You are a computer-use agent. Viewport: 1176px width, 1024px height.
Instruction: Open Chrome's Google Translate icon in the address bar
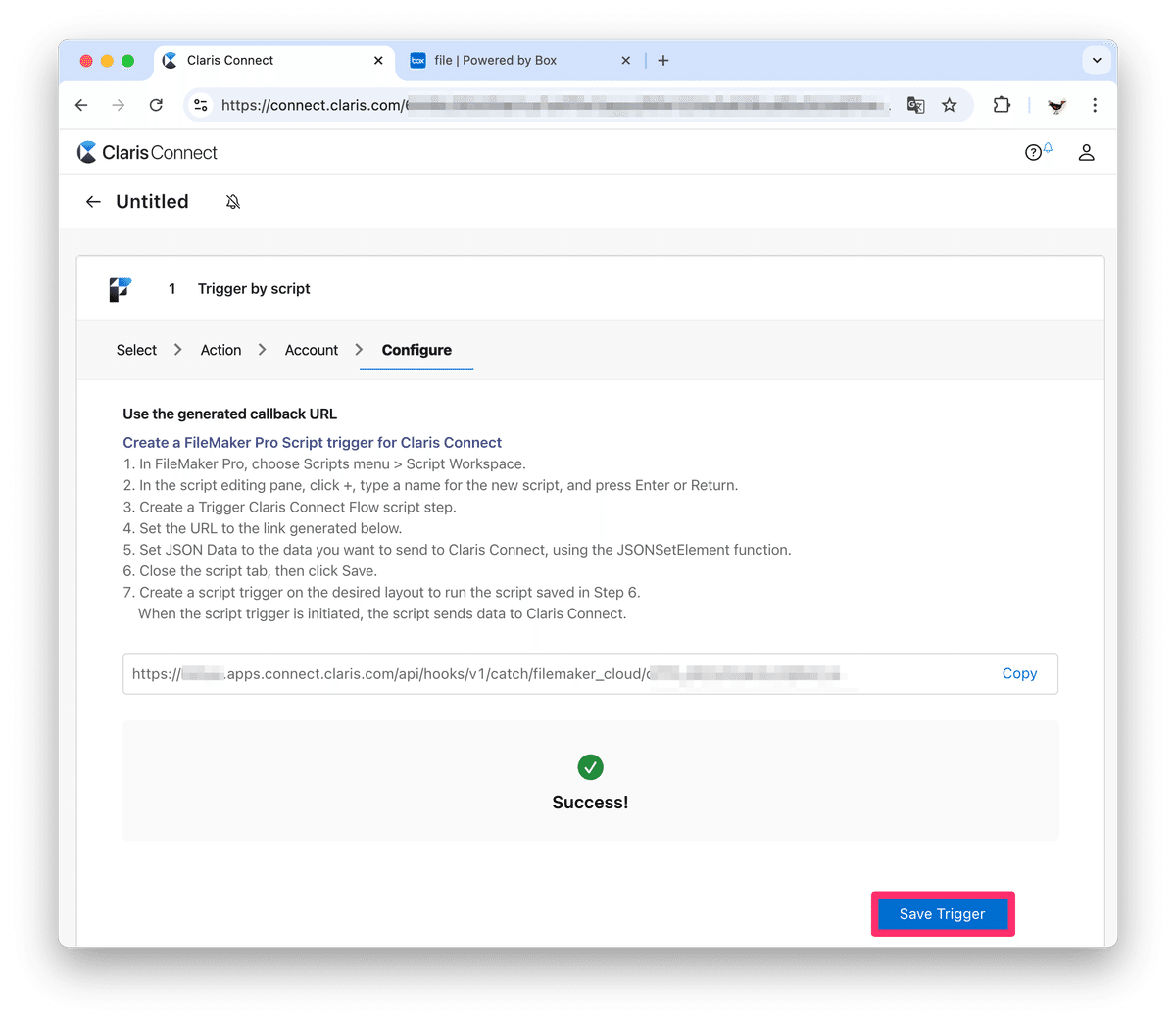pos(915,105)
